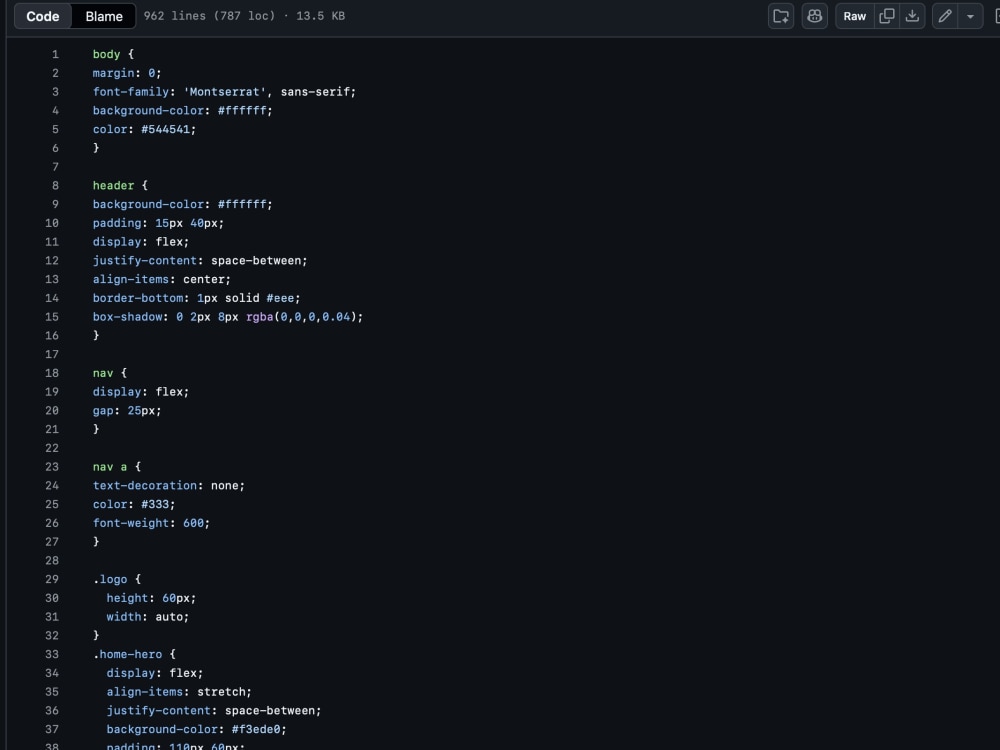This screenshot has width=1000, height=750.
Task: Select line number 23
Action: [52, 467]
